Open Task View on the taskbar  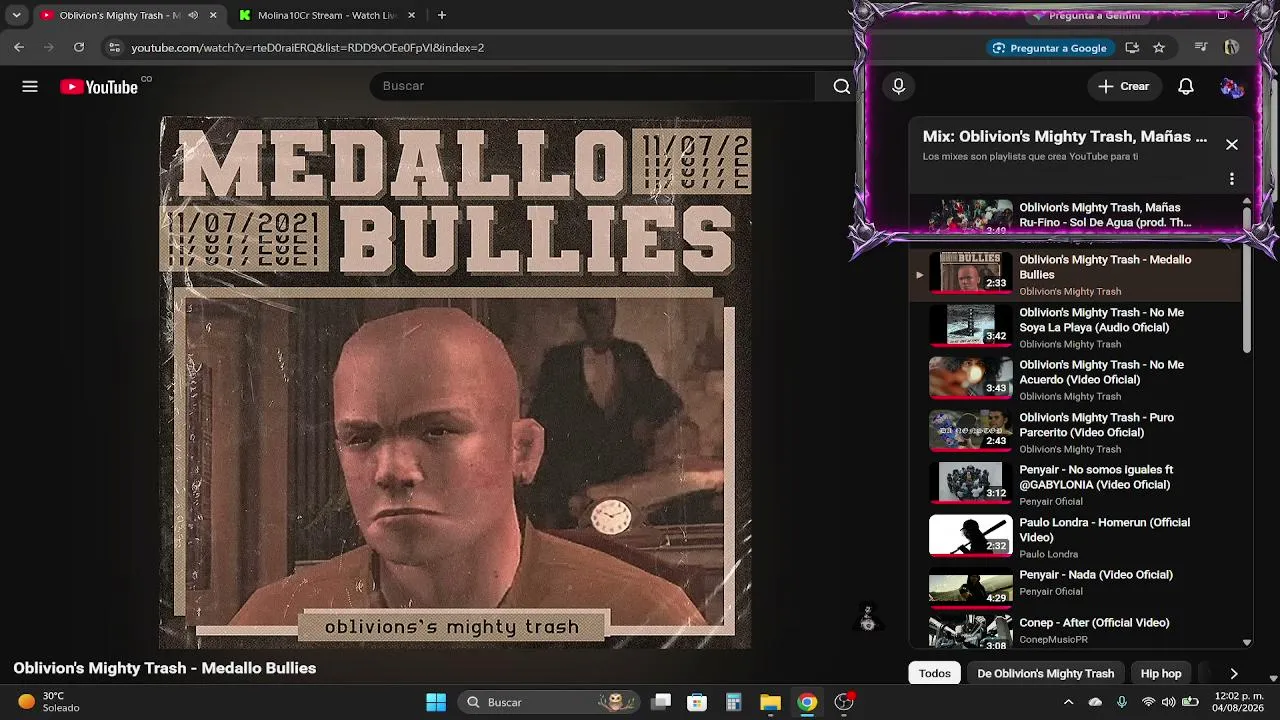tap(661, 702)
